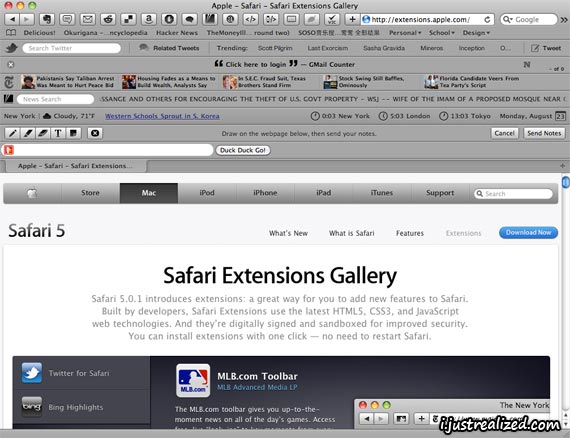Viewport: 570px width, 438px height.
Task: Click the address bar URL field
Action: coord(422,20)
